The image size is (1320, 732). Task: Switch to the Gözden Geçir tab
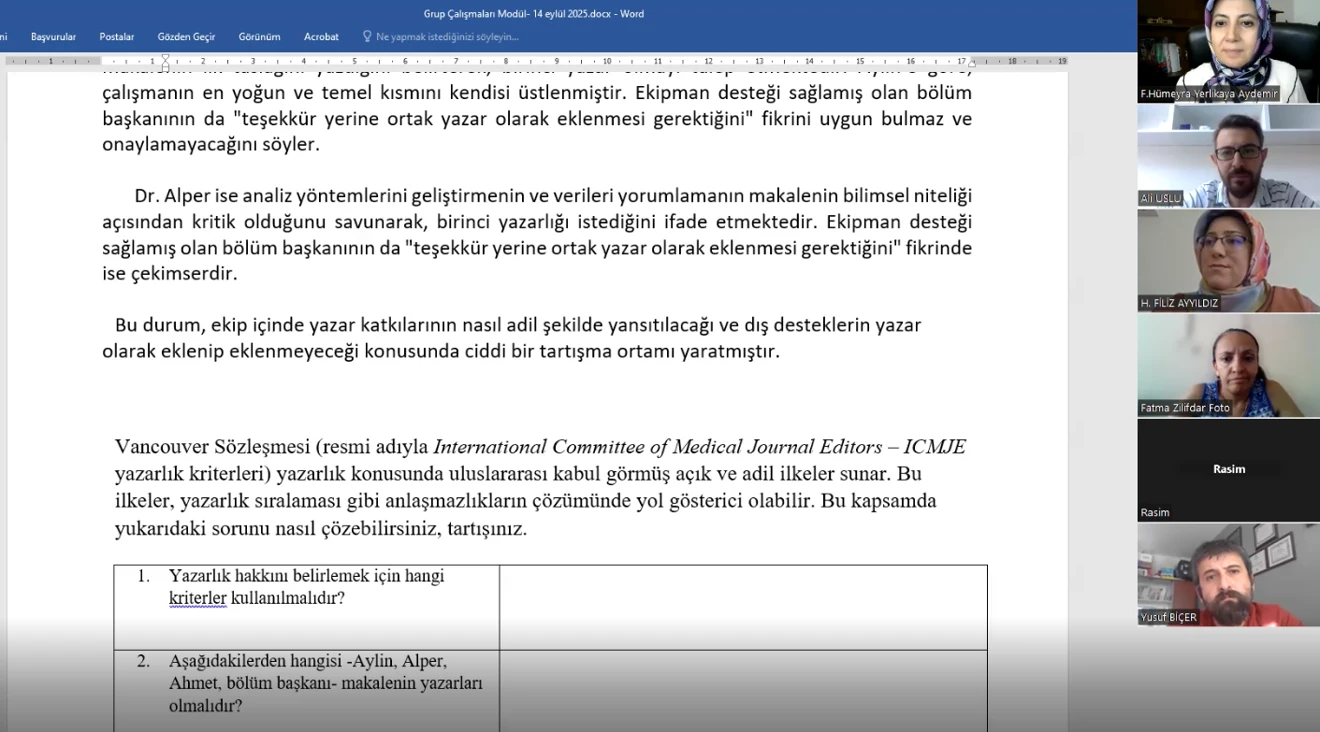186,35
